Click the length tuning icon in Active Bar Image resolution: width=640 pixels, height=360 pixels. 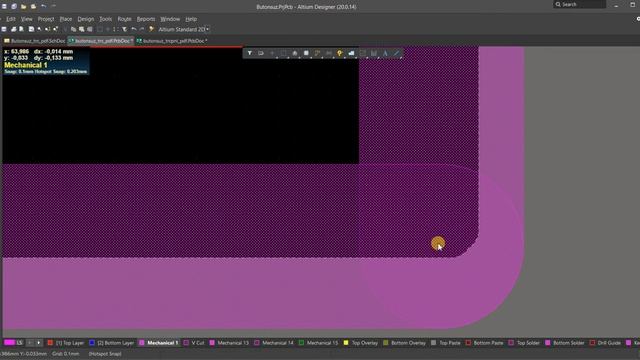(329, 53)
